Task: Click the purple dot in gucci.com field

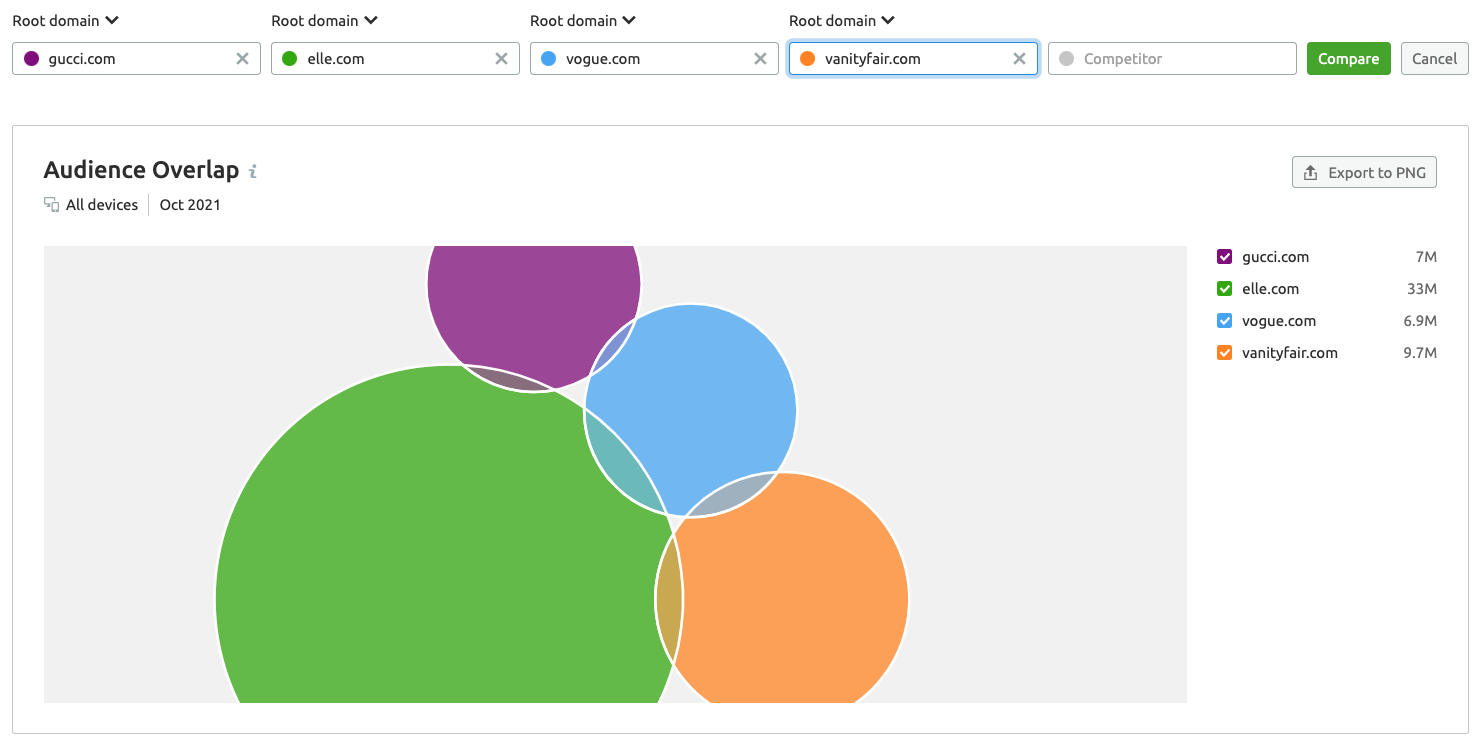Action: [x=31, y=59]
